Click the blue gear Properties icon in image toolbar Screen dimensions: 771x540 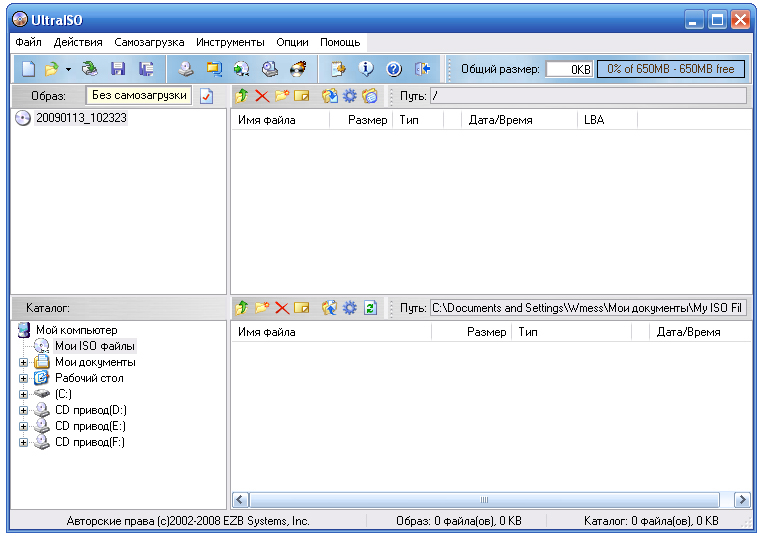pyautogui.click(x=349, y=95)
